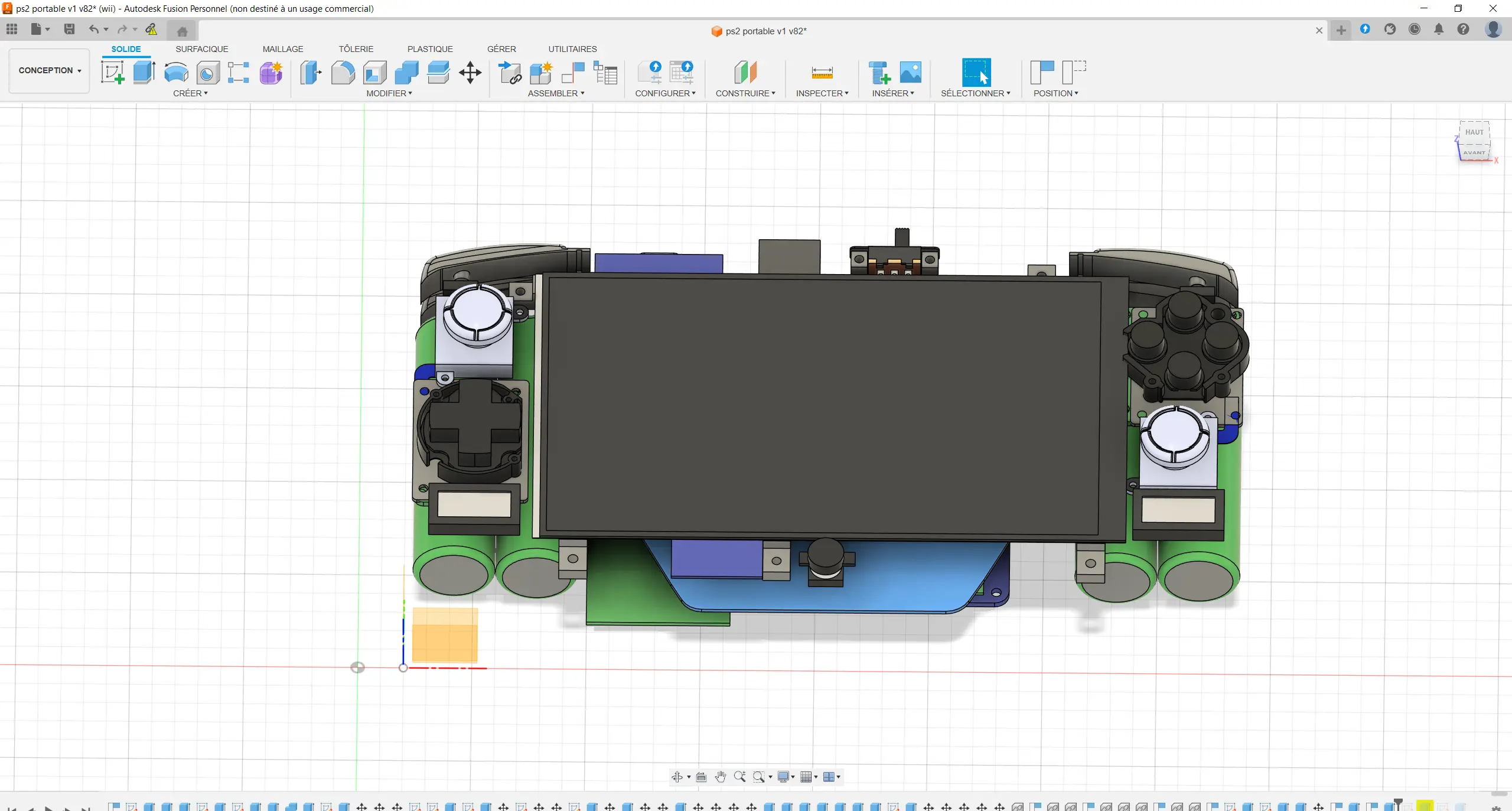
Task: Expand the POSITION menu
Action: coord(1055,93)
